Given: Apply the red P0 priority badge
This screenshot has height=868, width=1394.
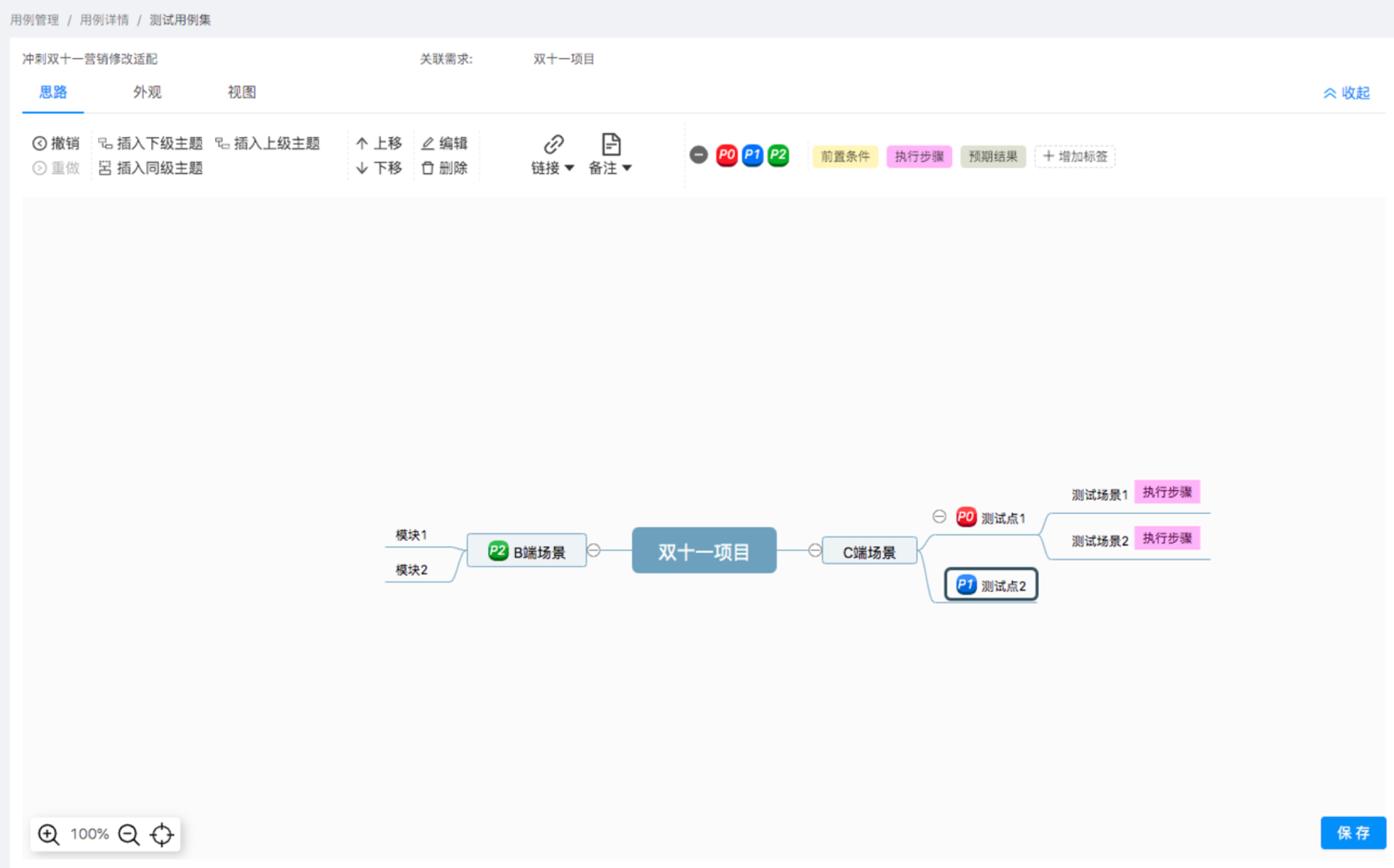Looking at the screenshot, I should 726,155.
